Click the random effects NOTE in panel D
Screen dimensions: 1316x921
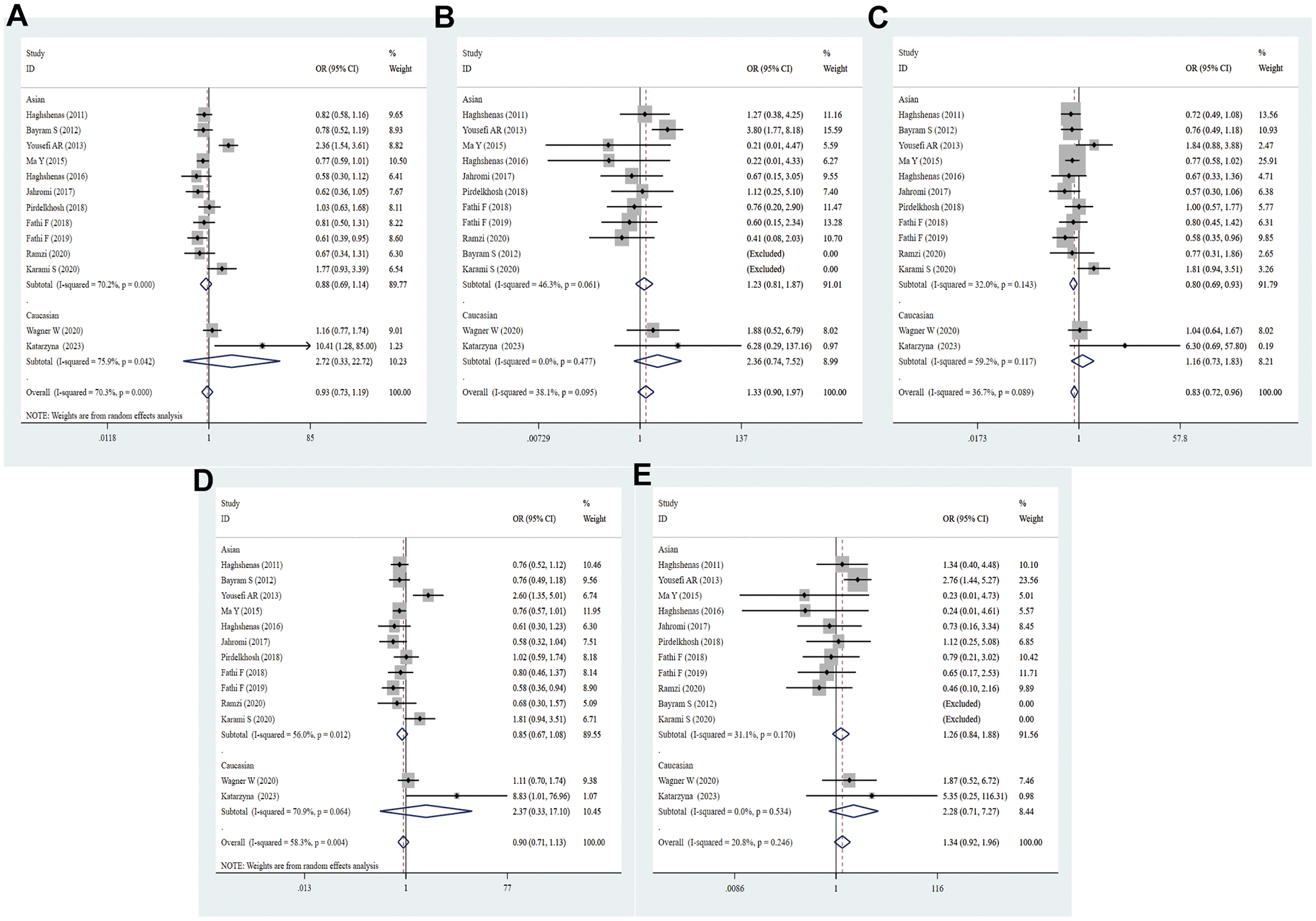point(300,866)
